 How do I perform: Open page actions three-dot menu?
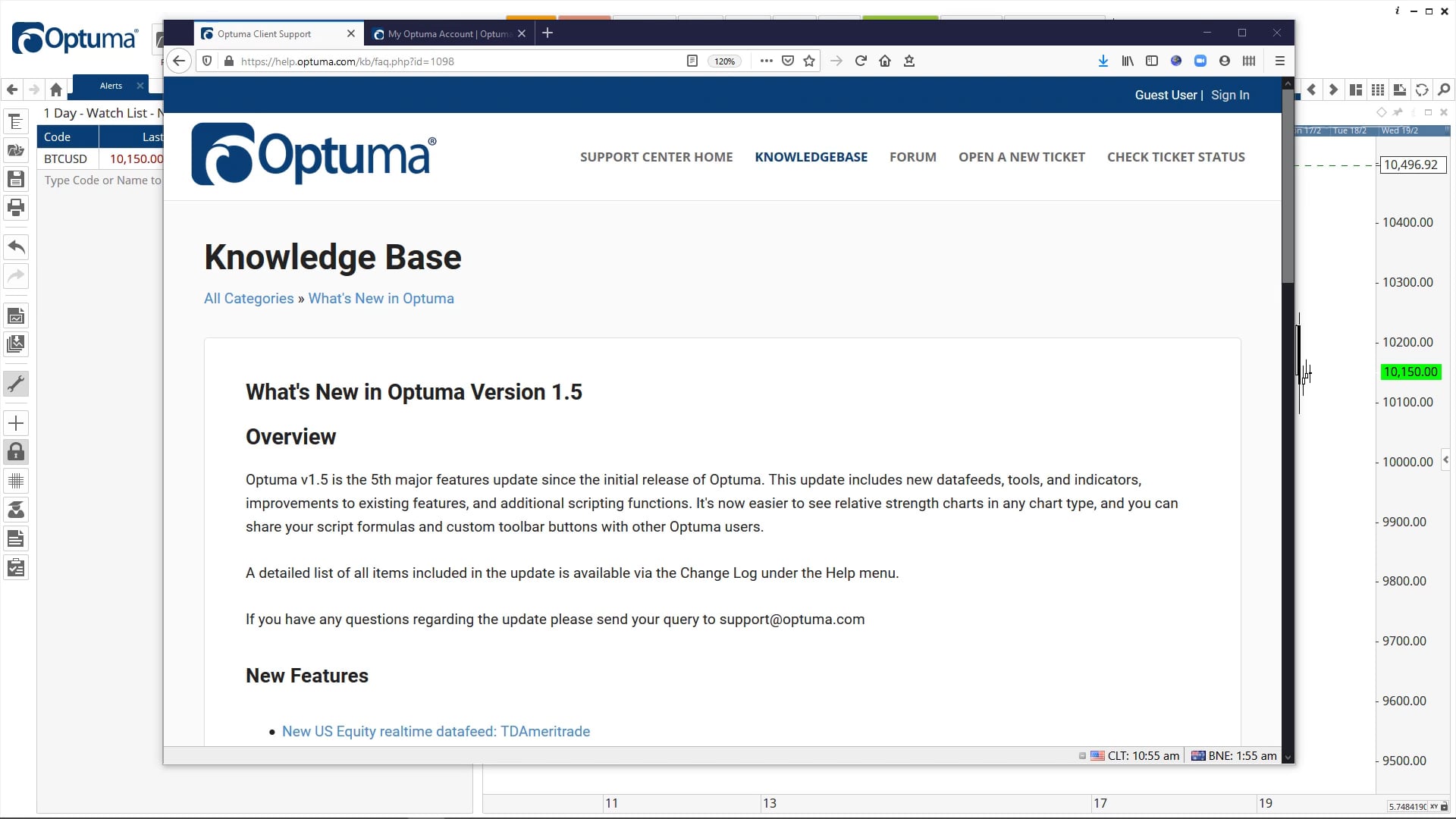[x=766, y=61]
